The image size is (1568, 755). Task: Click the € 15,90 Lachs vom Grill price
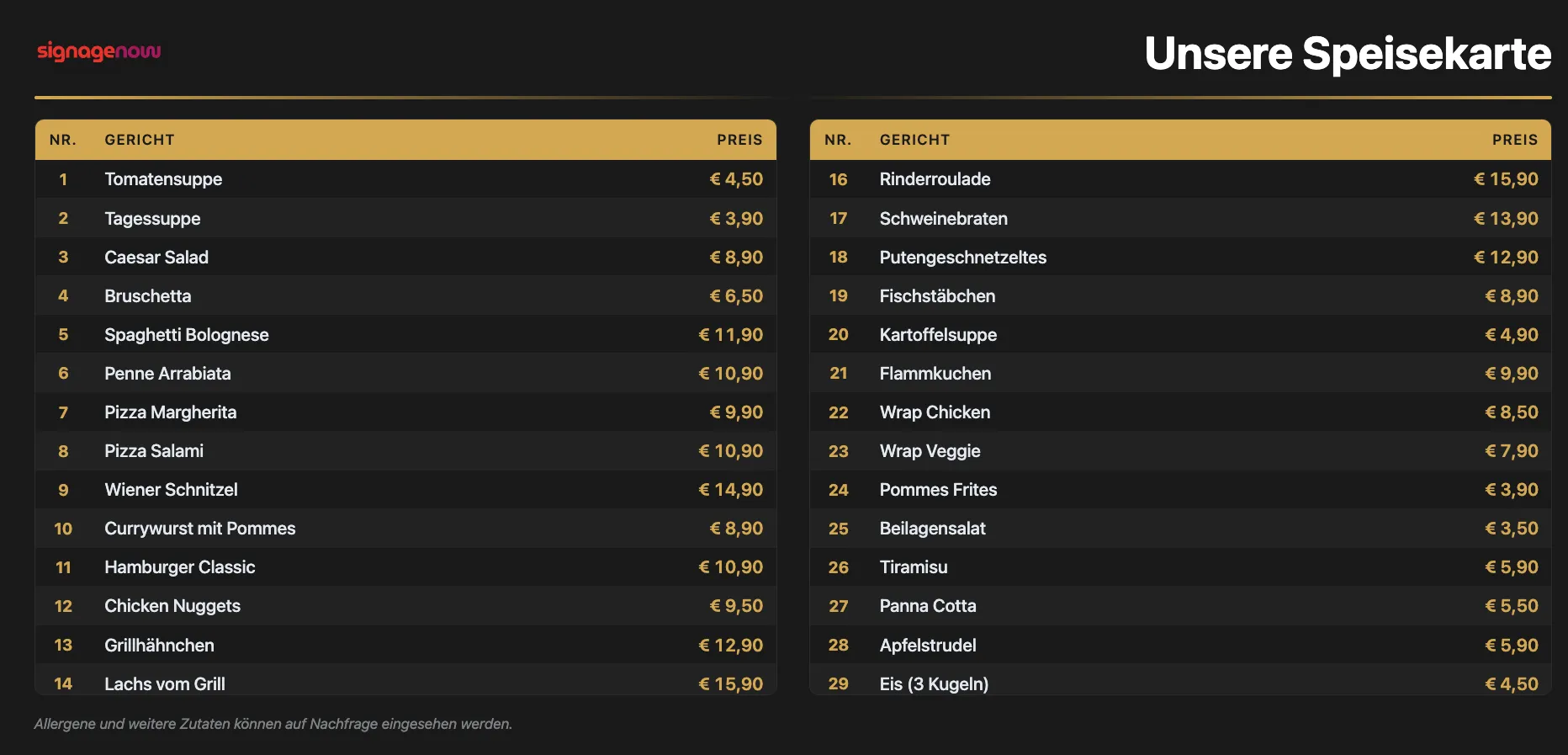[x=731, y=684]
